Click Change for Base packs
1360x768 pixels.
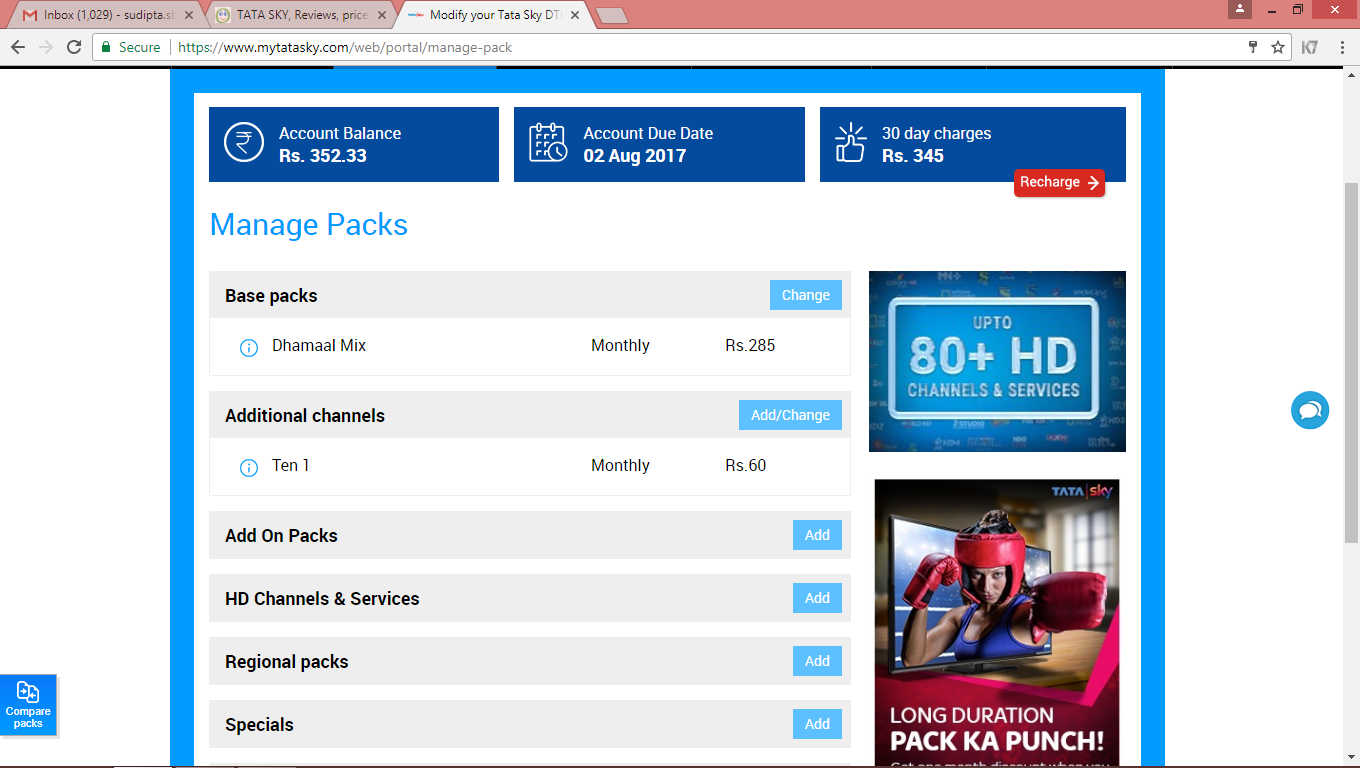coord(805,295)
